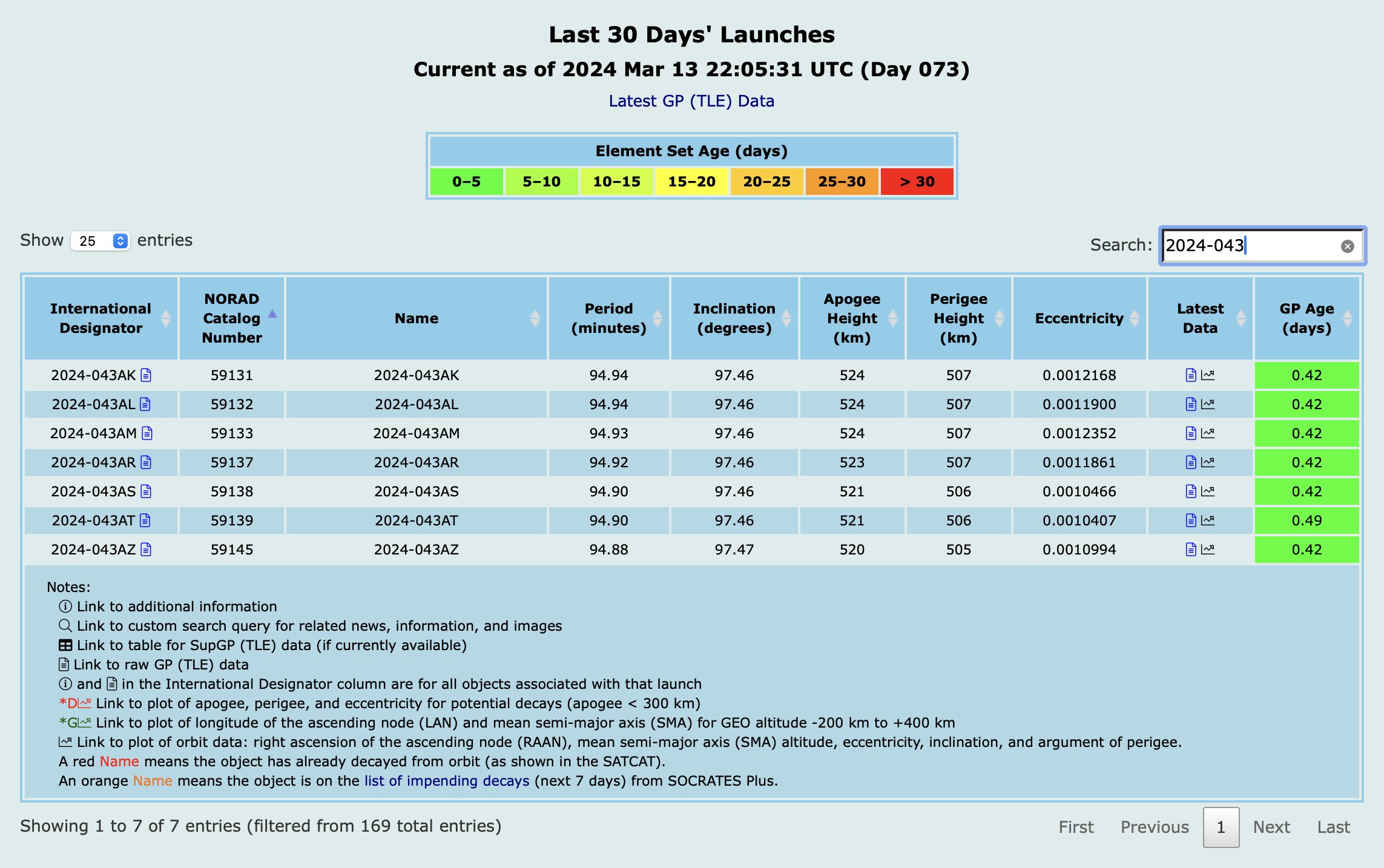This screenshot has height=868, width=1384.
Task: Open TLE document icon in 2024-043AM Latest Data
Action: coord(1190,433)
